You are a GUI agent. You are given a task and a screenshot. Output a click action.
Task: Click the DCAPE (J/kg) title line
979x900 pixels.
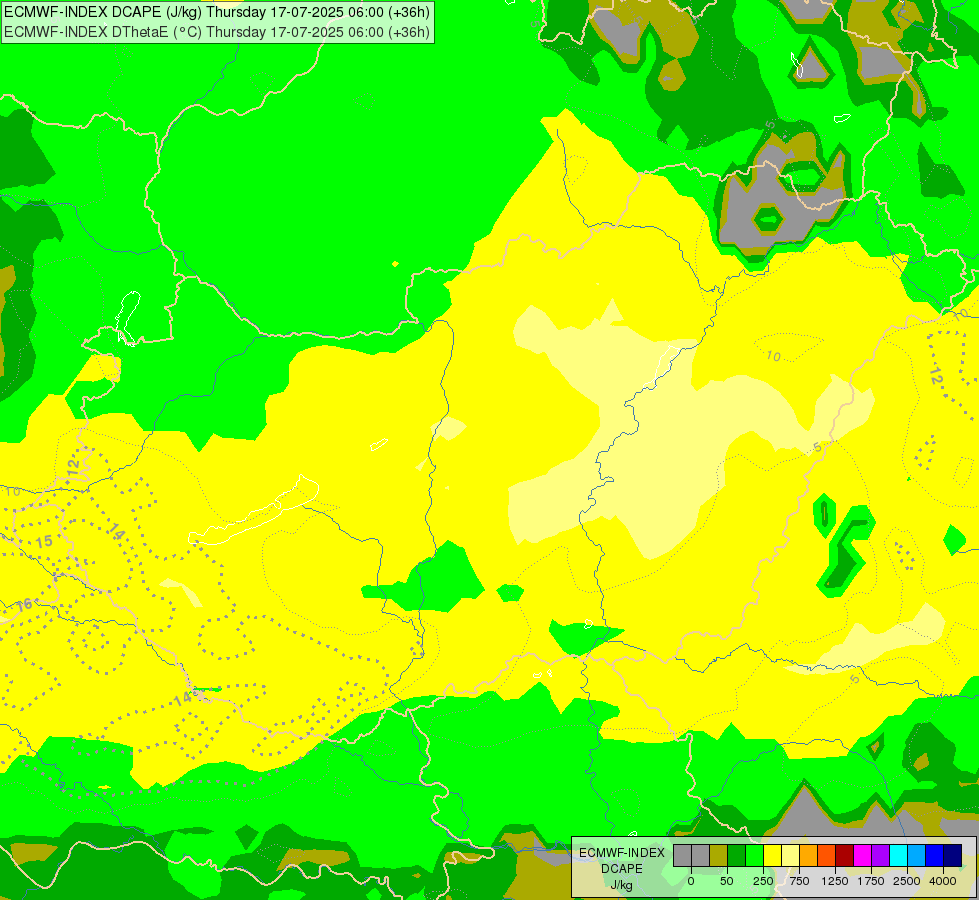(217, 12)
